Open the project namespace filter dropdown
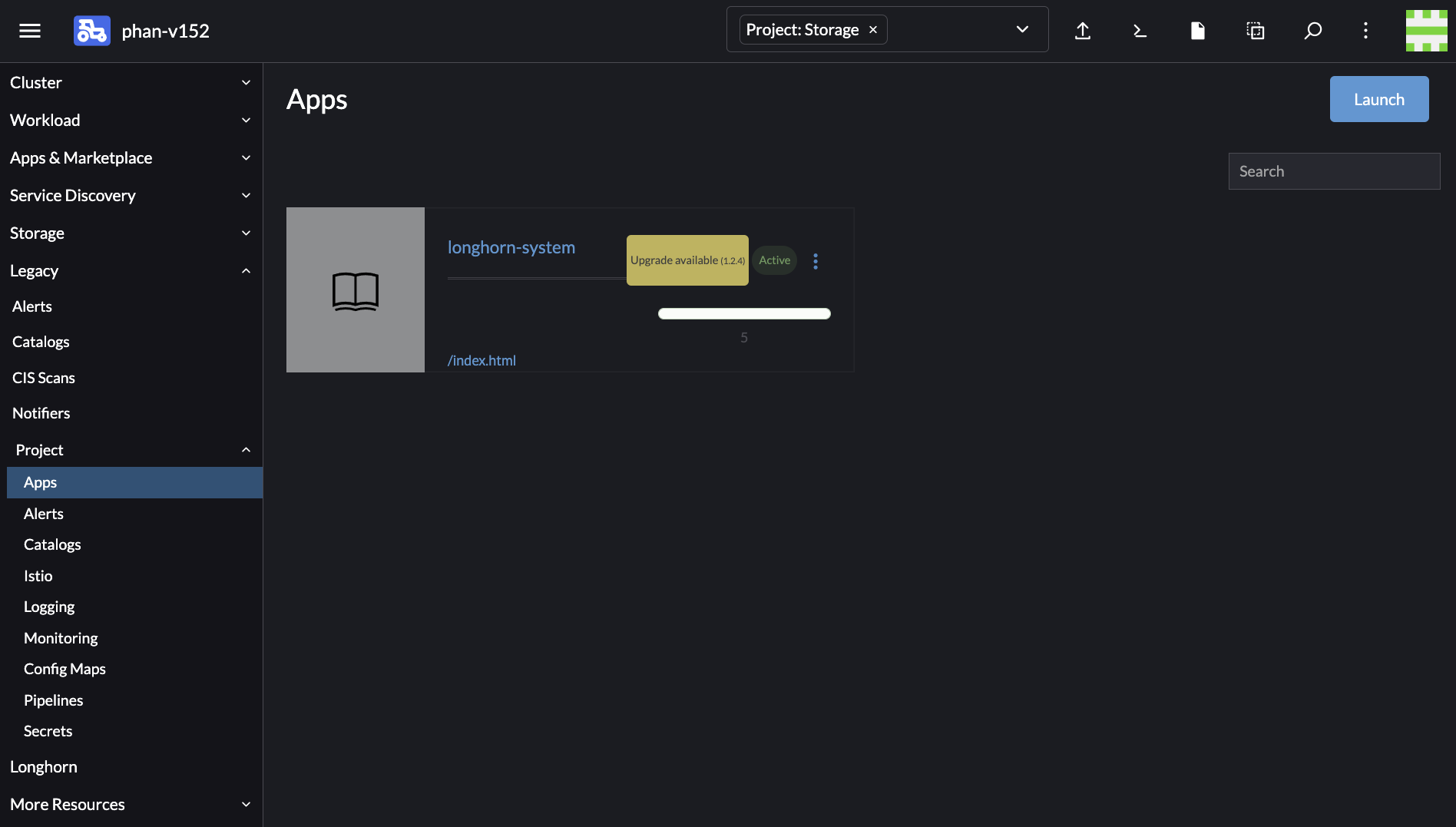 [1022, 30]
